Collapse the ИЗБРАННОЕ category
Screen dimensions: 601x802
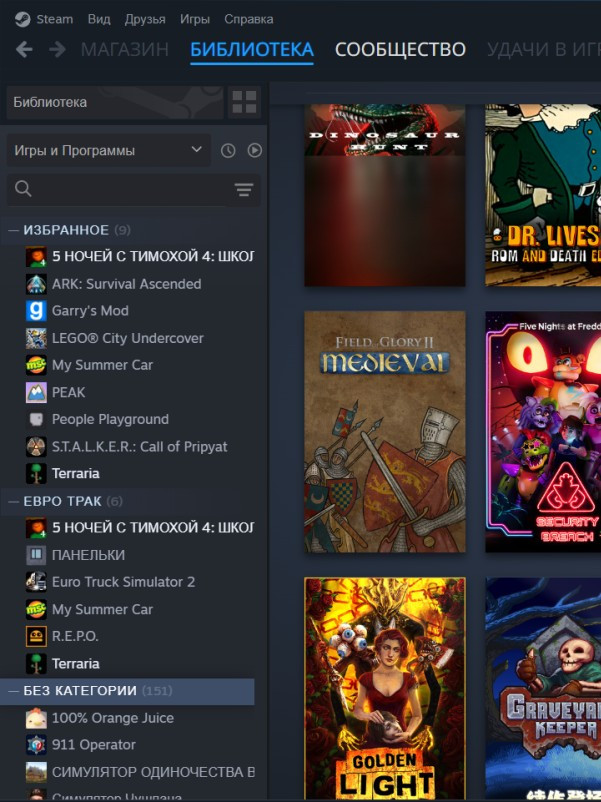point(13,230)
